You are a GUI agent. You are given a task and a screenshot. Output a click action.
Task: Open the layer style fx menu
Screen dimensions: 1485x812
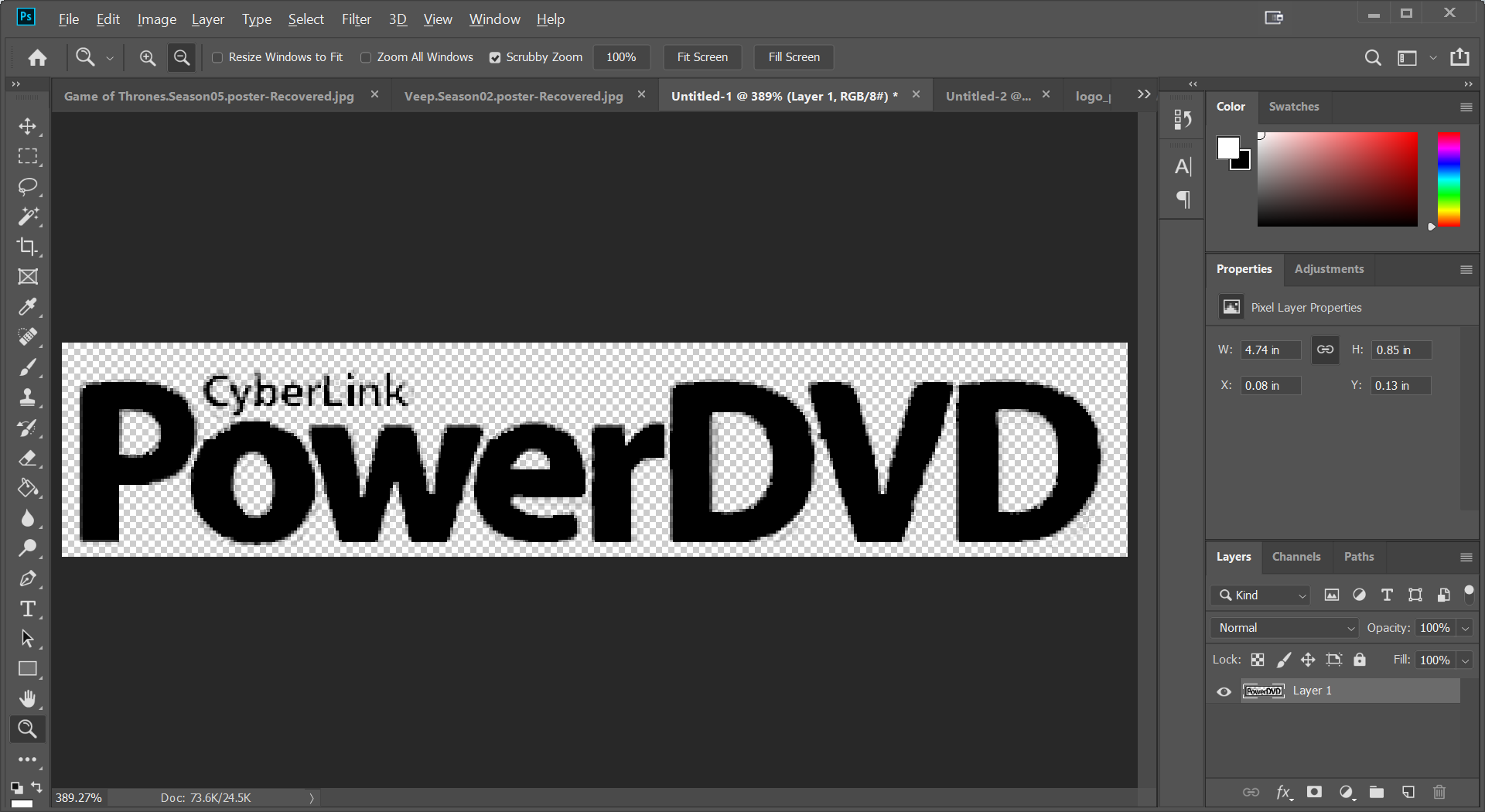click(x=1284, y=792)
